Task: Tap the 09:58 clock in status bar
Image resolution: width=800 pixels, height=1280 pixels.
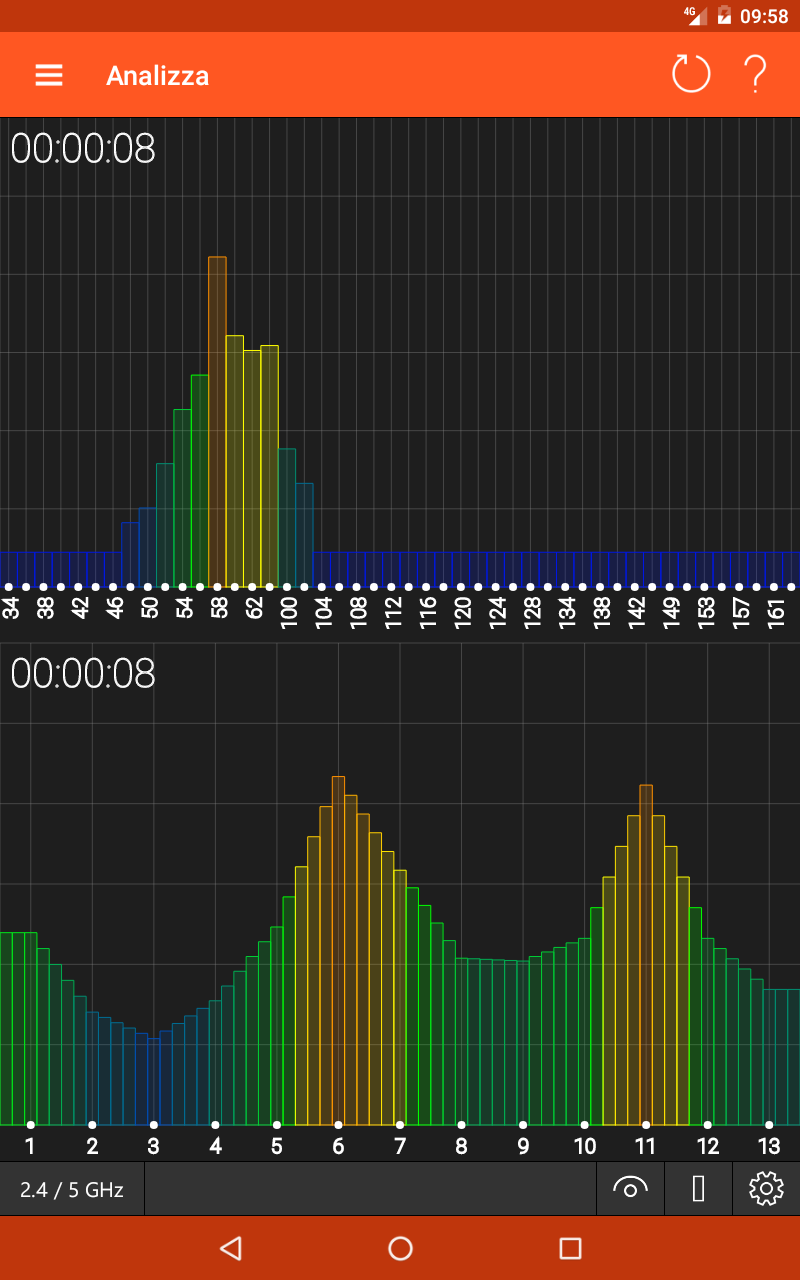Action: [x=764, y=16]
